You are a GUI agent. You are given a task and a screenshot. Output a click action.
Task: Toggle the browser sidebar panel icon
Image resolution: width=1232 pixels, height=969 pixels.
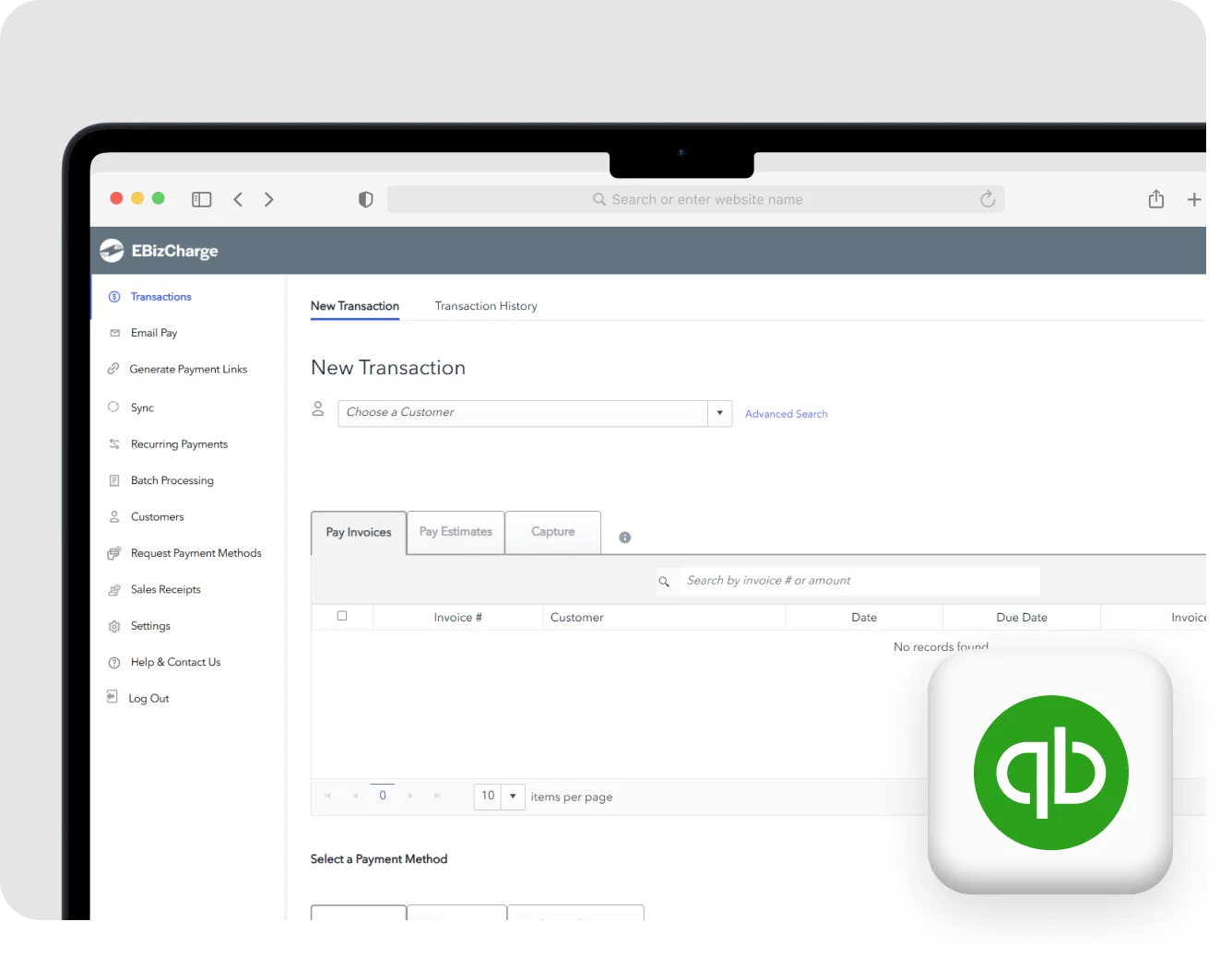202,199
